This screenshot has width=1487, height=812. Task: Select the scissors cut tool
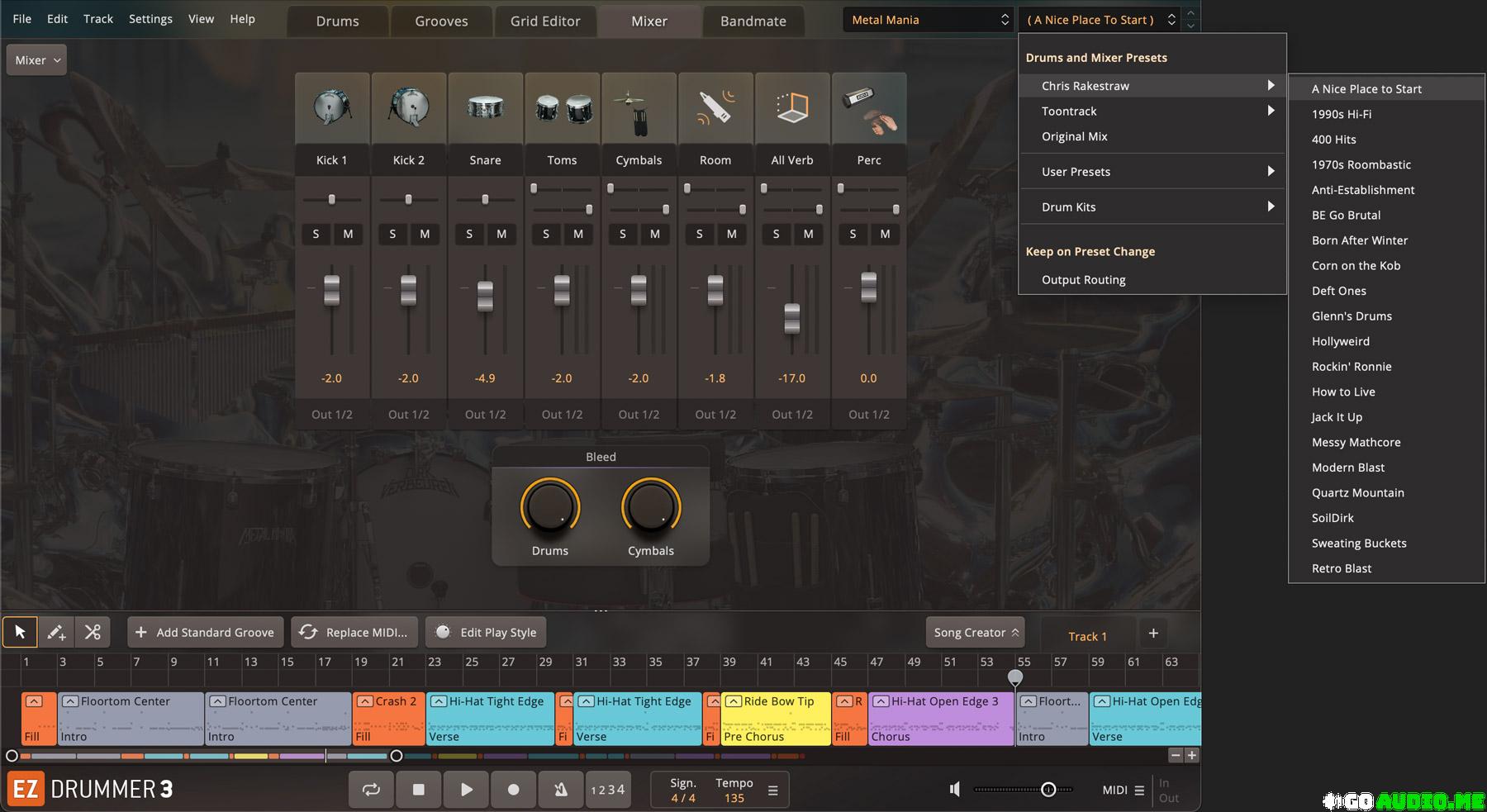93,632
